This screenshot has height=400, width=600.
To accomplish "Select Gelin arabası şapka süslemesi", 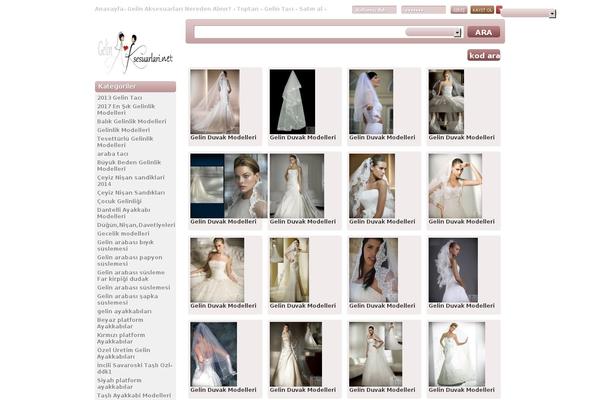I will tap(127, 299).
